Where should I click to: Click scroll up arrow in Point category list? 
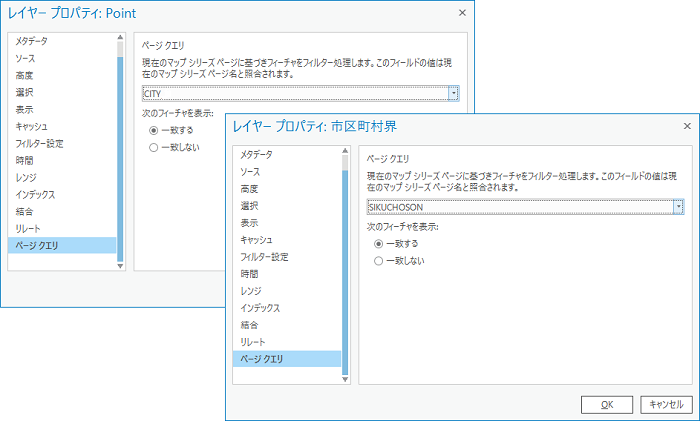point(120,37)
